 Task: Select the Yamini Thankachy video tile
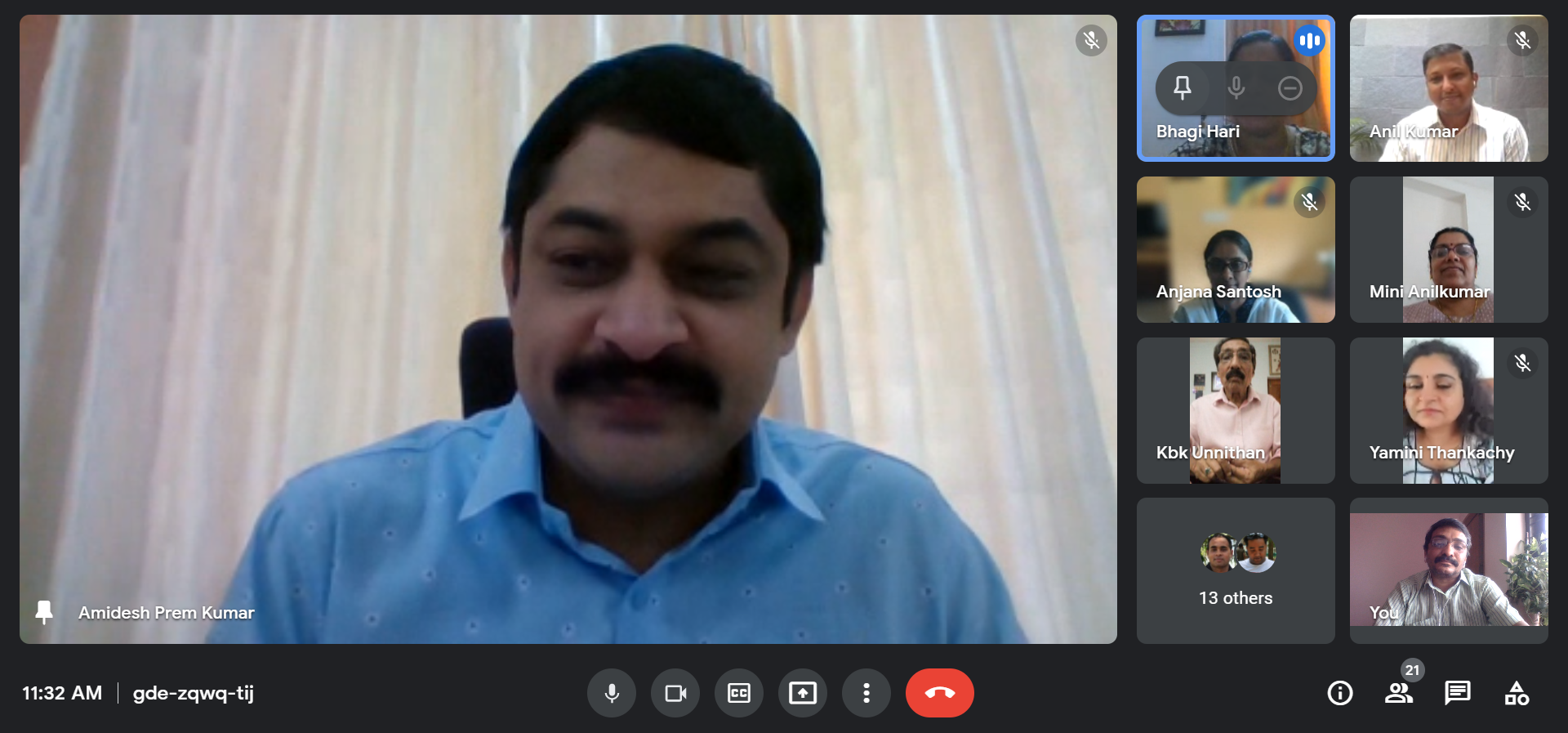coord(1449,410)
